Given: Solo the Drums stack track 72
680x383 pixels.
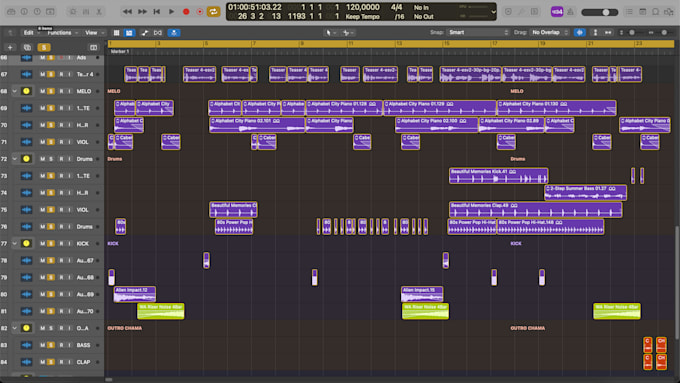Looking at the screenshot, I should 51,159.
